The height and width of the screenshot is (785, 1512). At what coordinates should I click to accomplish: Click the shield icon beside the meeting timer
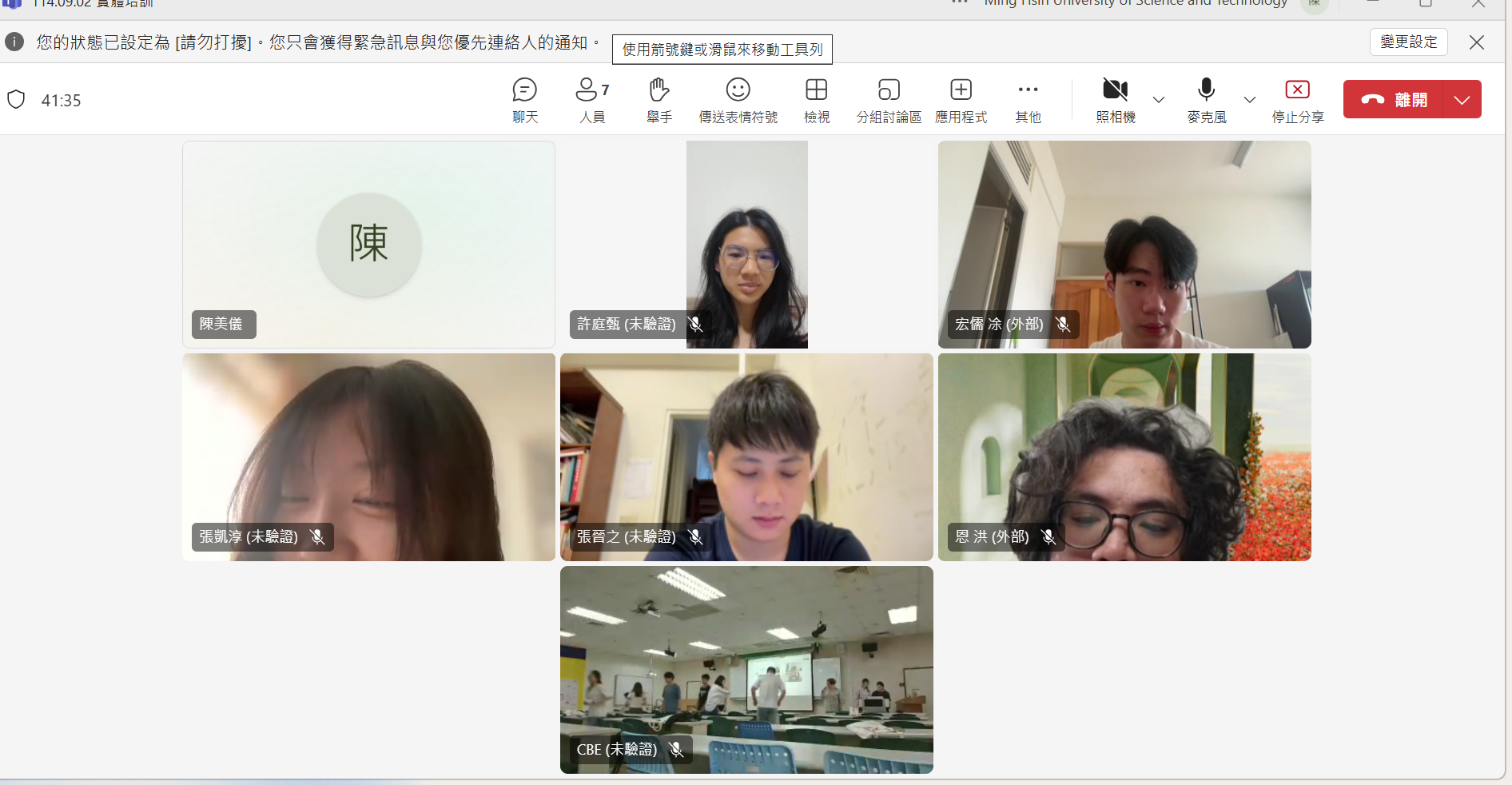pos(16,100)
